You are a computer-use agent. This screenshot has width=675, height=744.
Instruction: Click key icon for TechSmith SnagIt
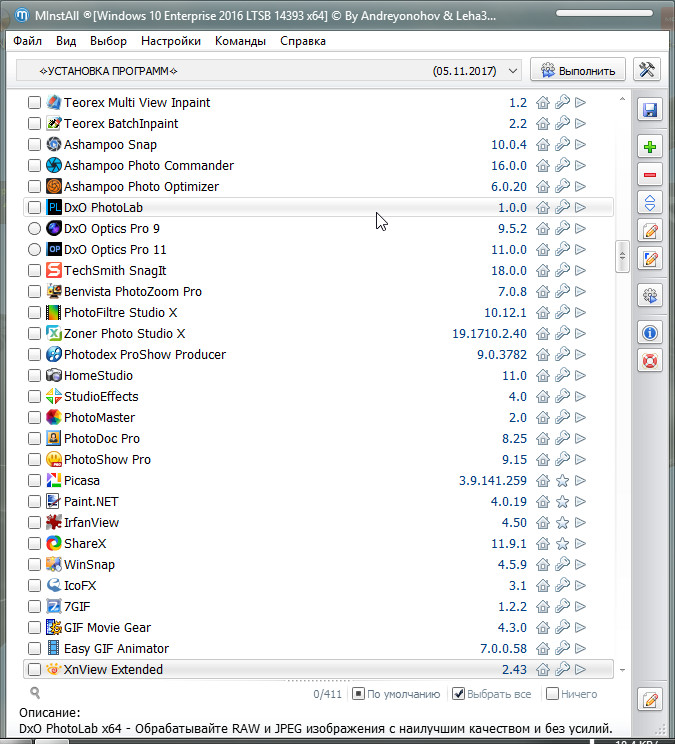562,270
